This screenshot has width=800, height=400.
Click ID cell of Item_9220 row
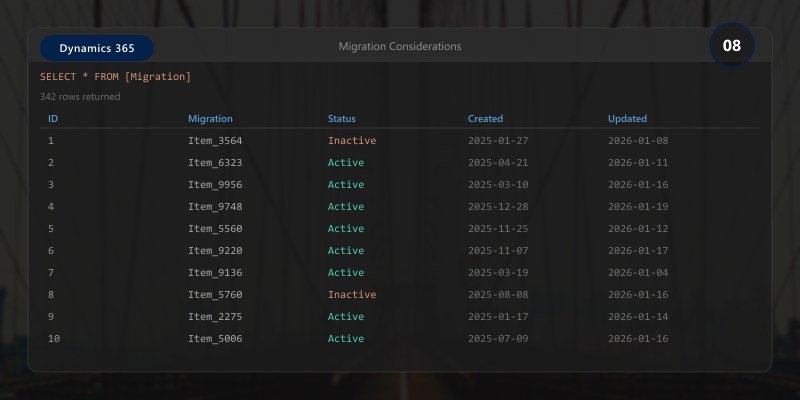[51, 250]
